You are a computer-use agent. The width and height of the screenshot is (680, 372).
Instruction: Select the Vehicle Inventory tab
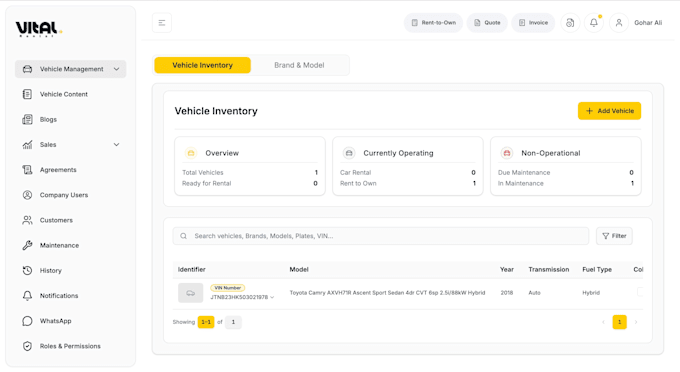[203, 65]
